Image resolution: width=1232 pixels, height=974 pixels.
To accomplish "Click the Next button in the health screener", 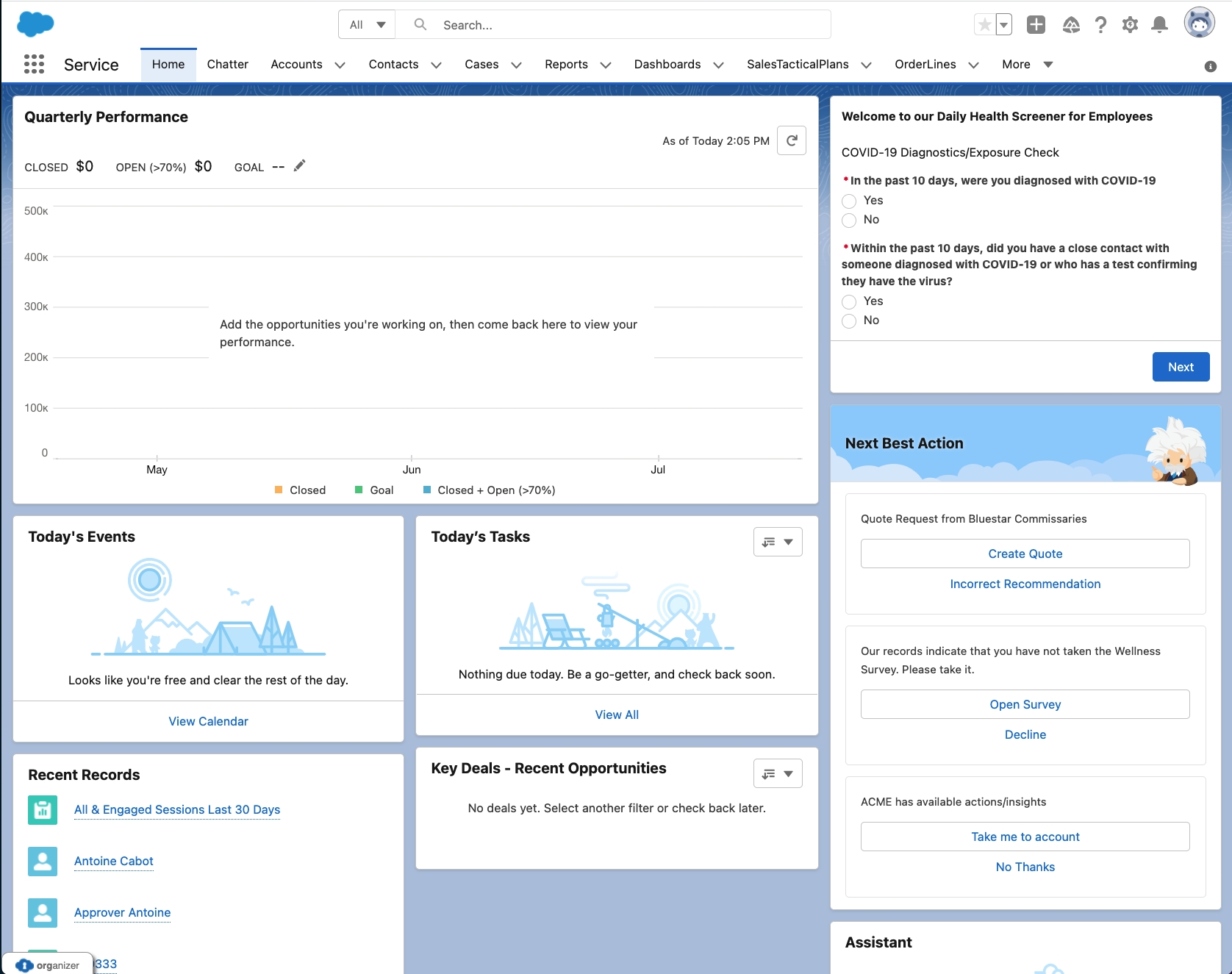I will tap(1181, 367).
